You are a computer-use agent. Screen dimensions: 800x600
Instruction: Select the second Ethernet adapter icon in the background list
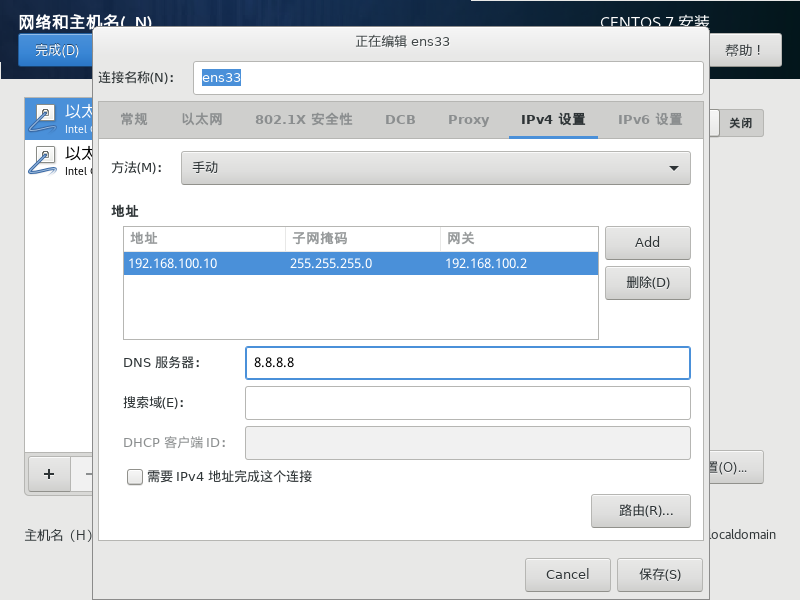(x=43, y=160)
